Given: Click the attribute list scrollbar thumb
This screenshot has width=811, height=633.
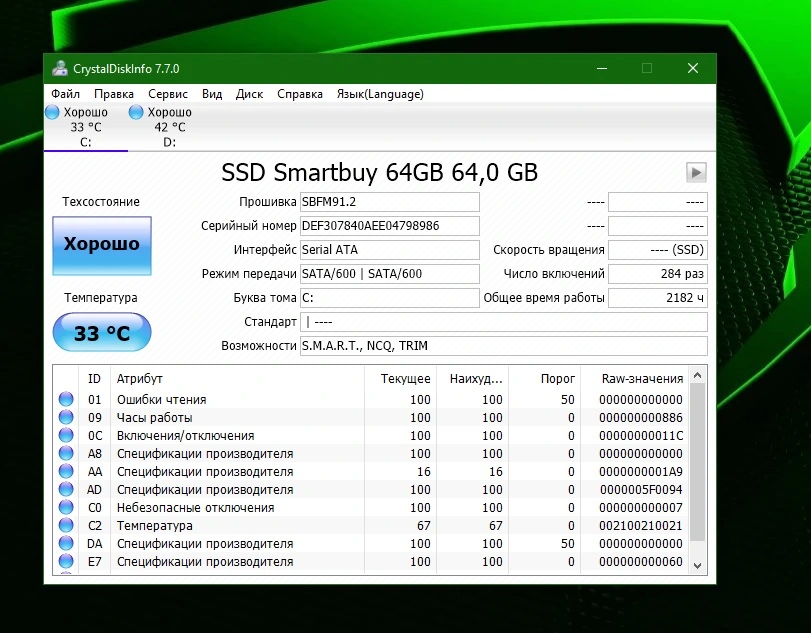Looking at the screenshot, I should (x=697, y=462).
